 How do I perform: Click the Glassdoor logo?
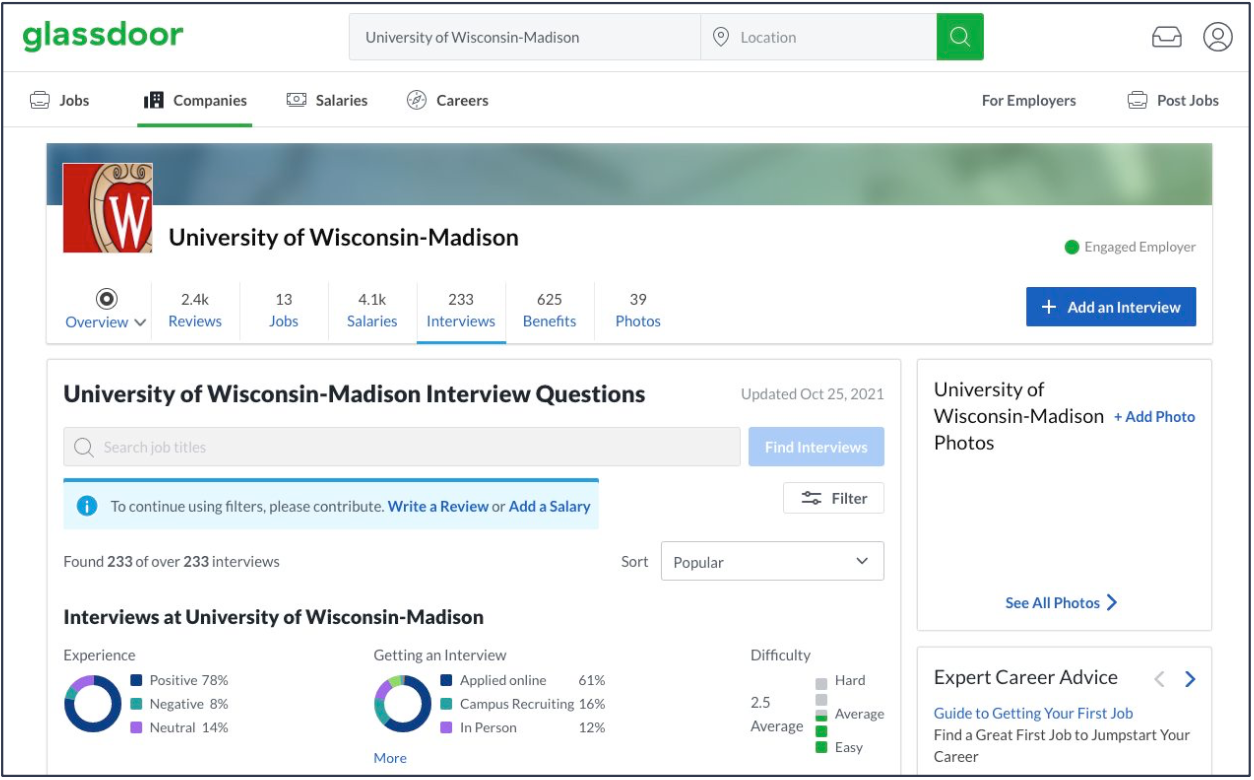pyautogui.click(x=103, y=37)
